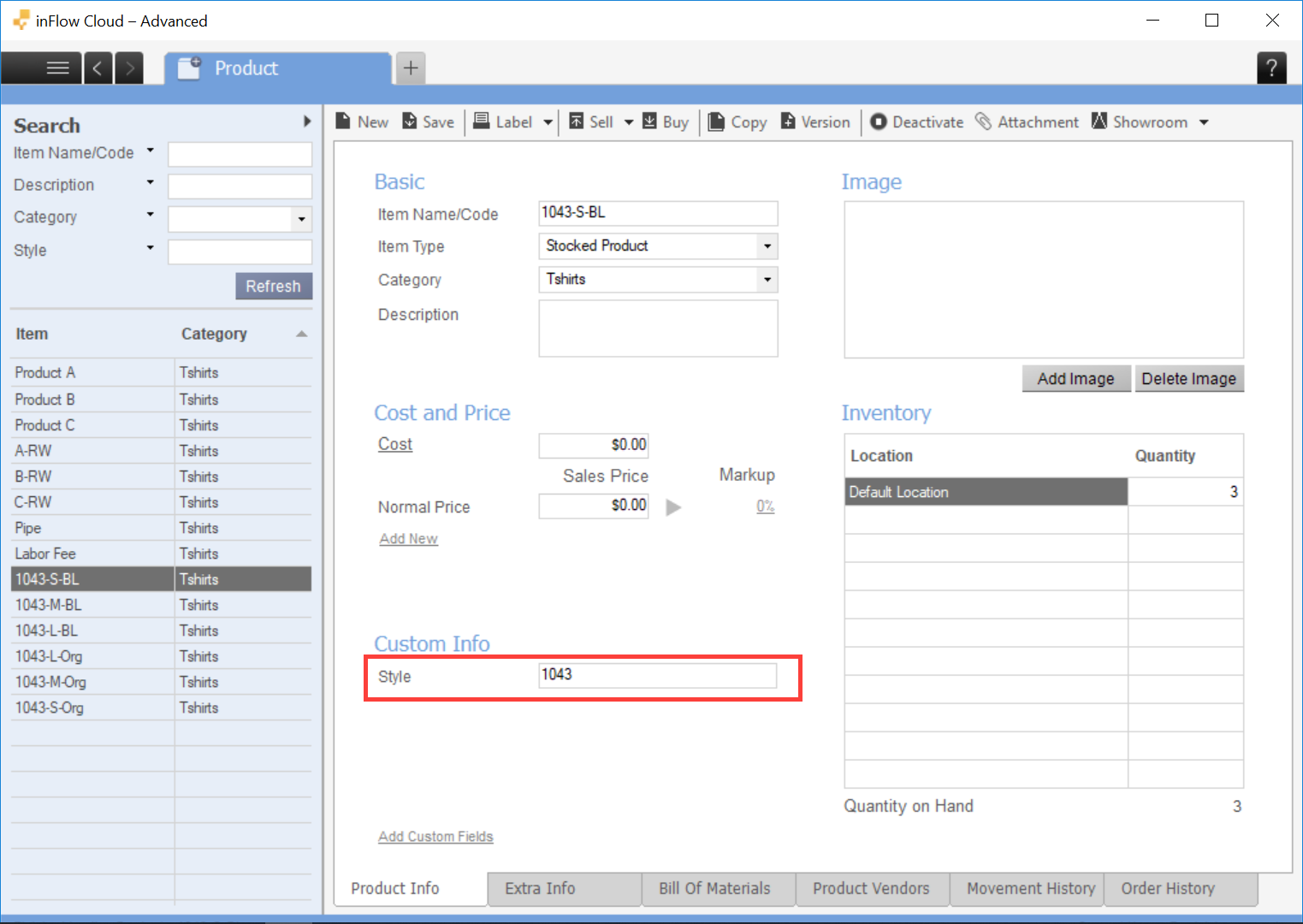Select Default Location inventory row

[x=1044, y=492]
